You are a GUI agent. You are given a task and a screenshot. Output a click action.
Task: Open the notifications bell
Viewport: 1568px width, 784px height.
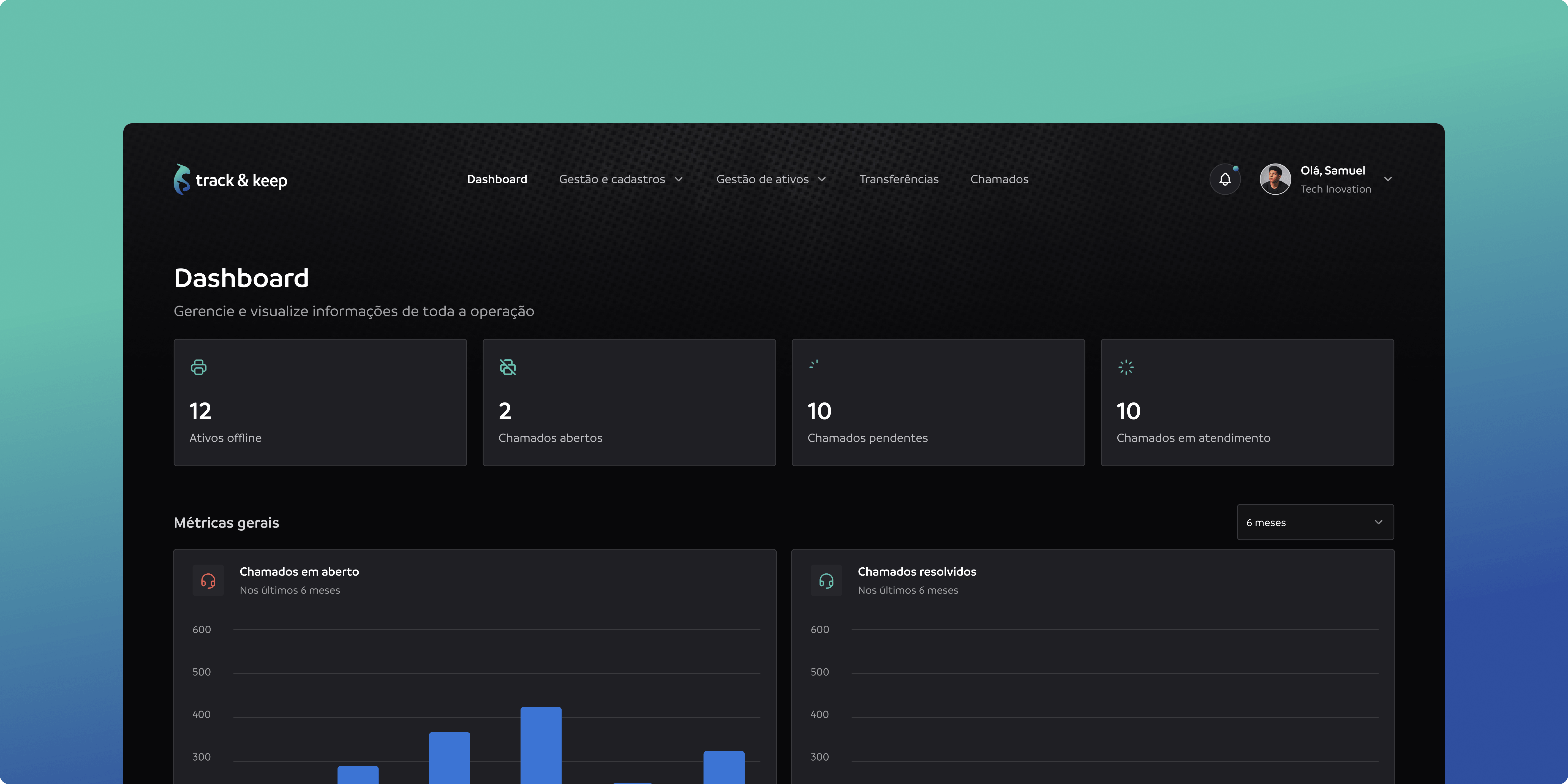coord(1225,179)
